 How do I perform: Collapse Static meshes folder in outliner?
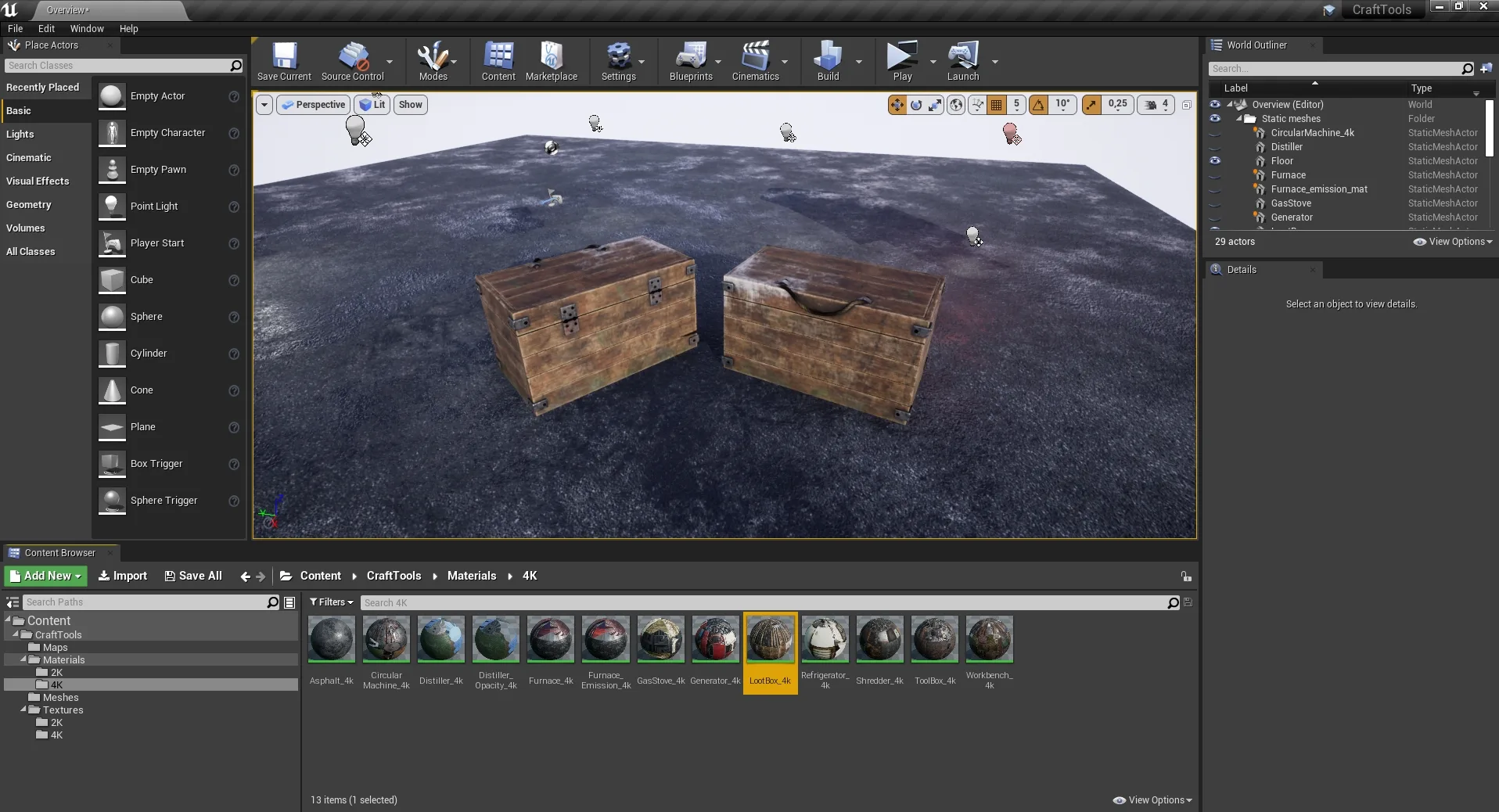(x=1238, y=119)
